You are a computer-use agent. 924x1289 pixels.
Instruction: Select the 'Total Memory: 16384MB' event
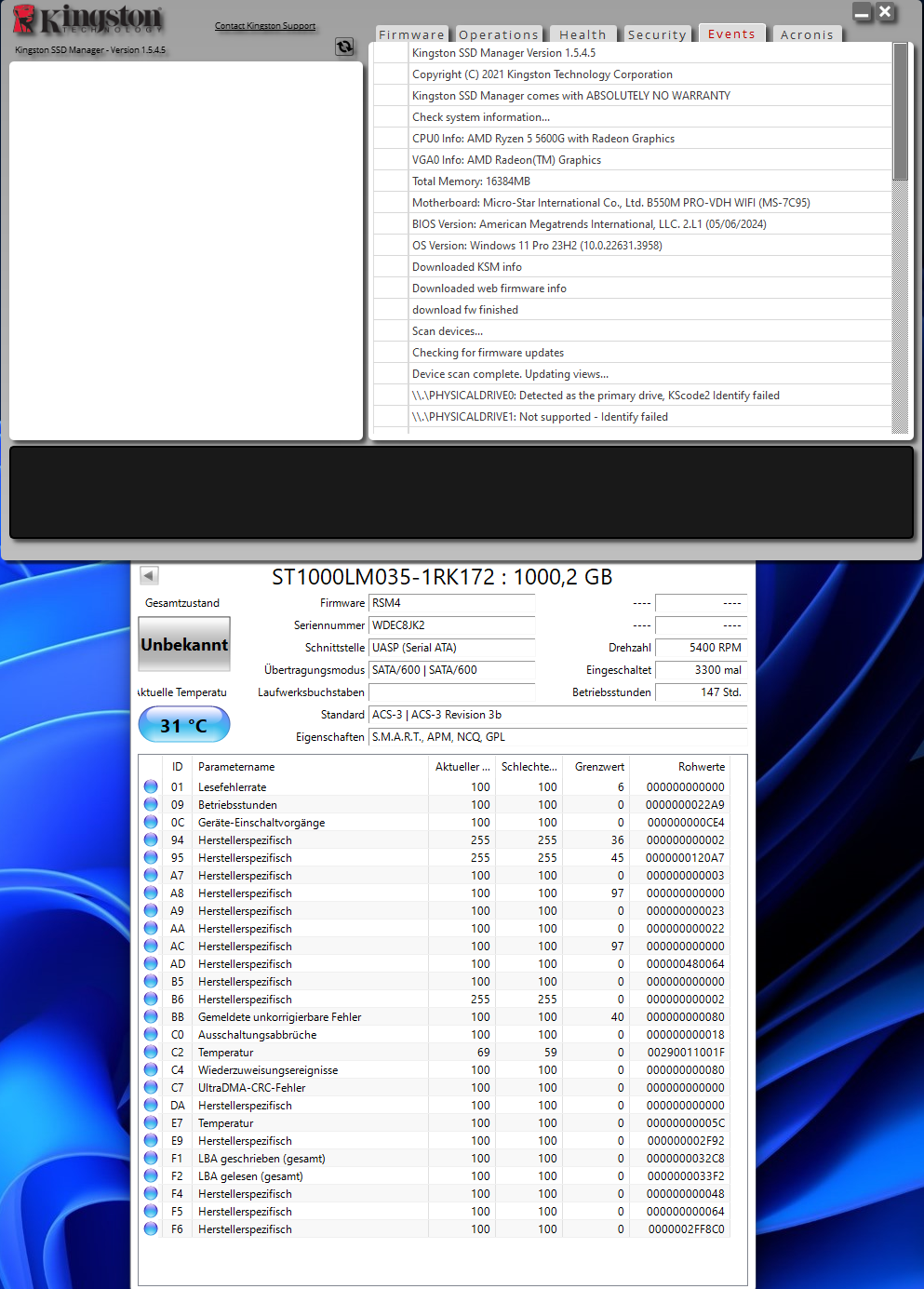[633, 181]
